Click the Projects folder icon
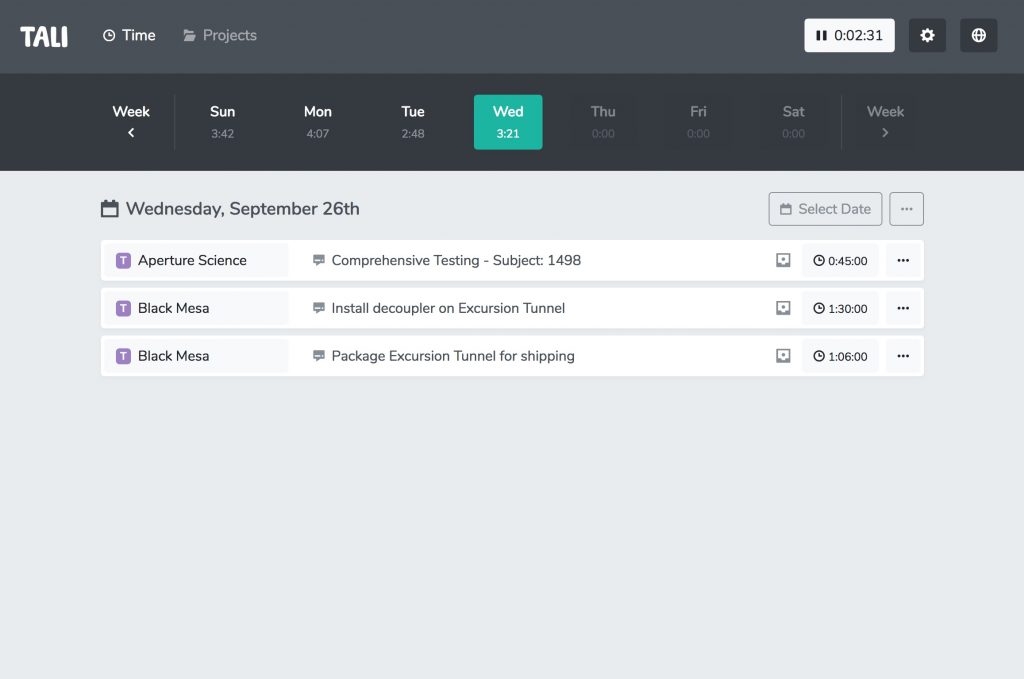This screenshot has height=679, width=1024. pyautogui.click(x=188, y=35)
